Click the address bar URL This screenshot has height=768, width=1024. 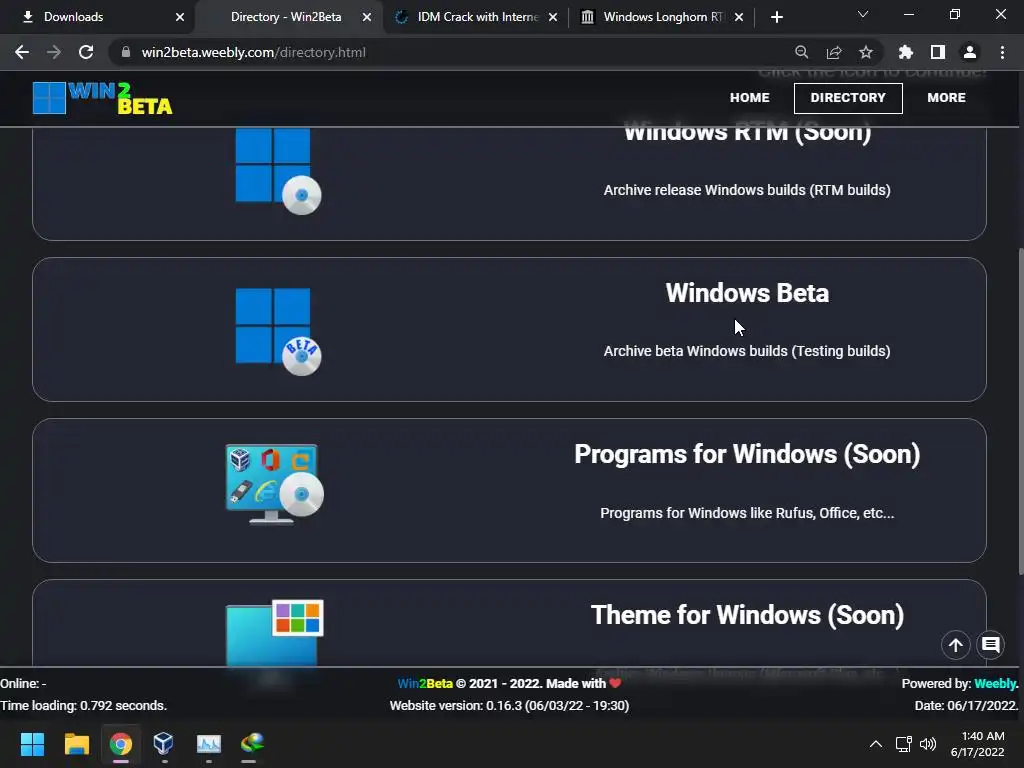click(x=253, y=52)
